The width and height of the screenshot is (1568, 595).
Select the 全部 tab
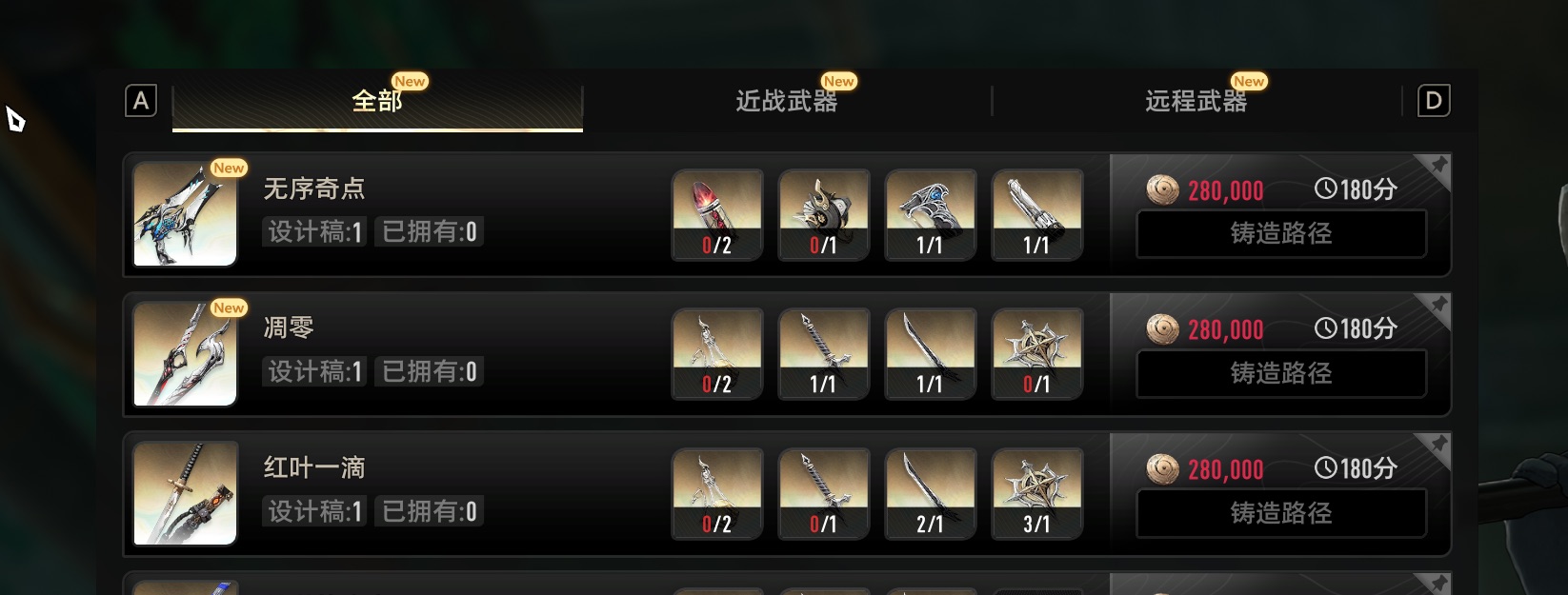[x=377, y=101]
